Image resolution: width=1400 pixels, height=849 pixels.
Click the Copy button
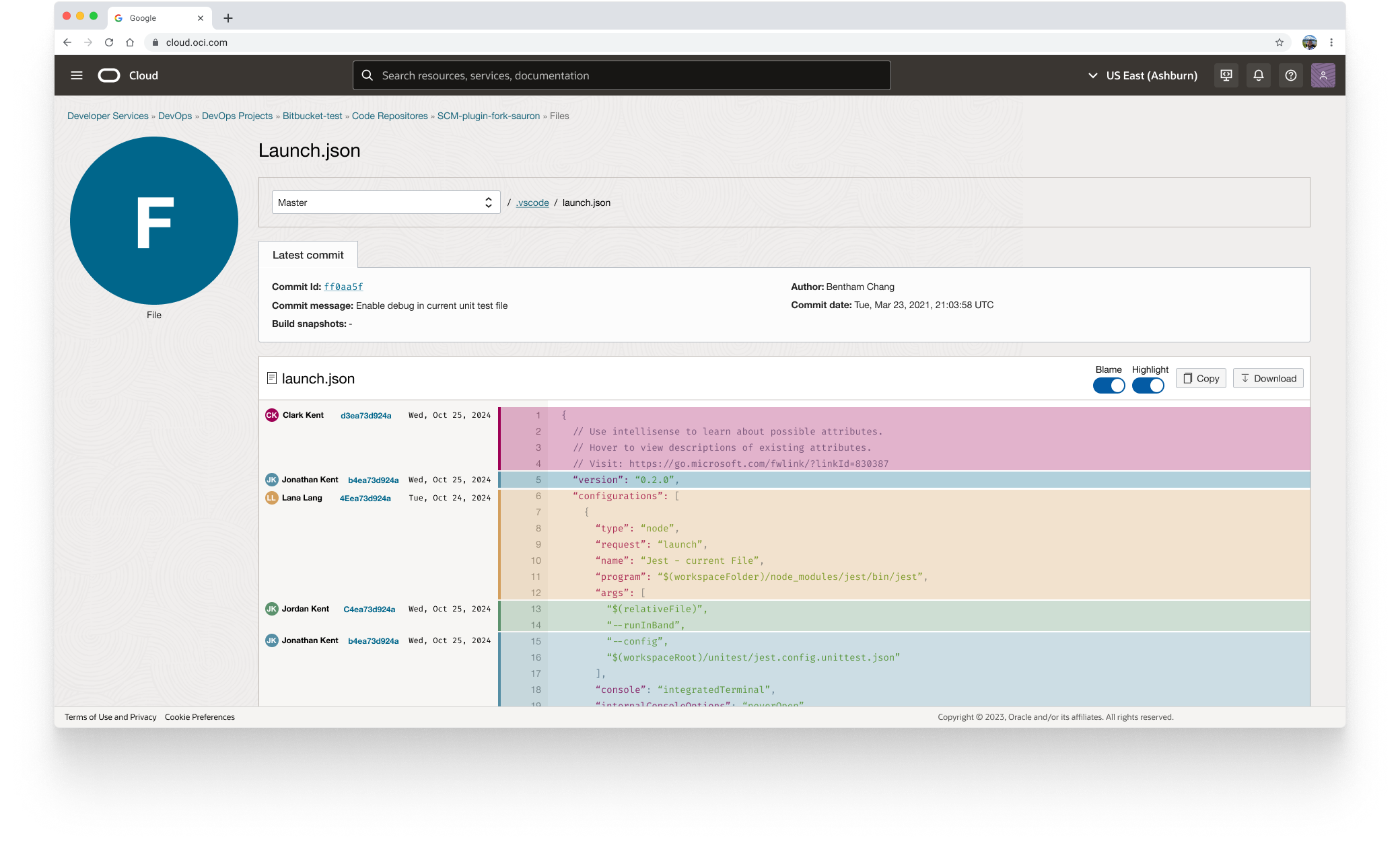point(1201,378)
